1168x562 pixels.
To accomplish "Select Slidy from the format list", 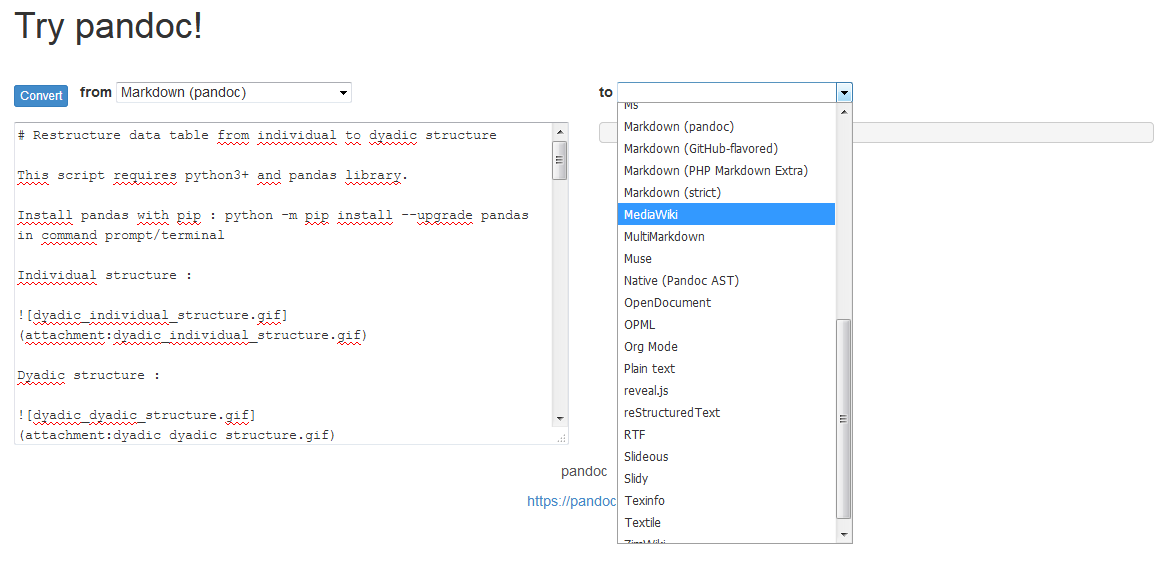I will coord(726,479).
